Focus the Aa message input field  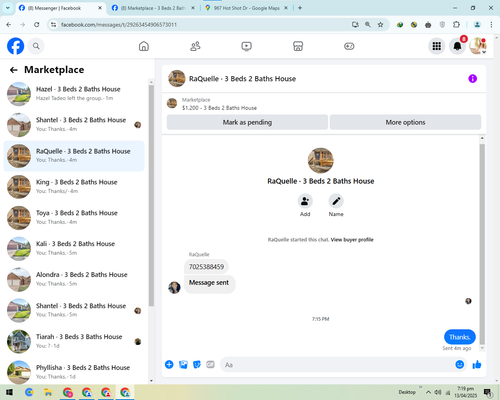338,365
